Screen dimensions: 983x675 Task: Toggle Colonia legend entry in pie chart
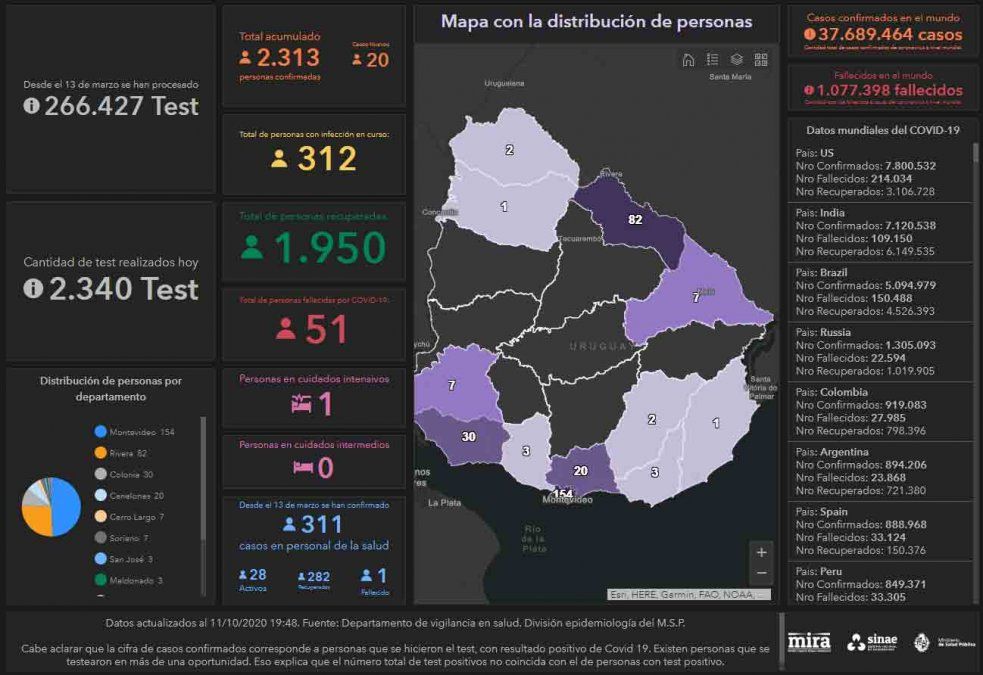[131, 474]
